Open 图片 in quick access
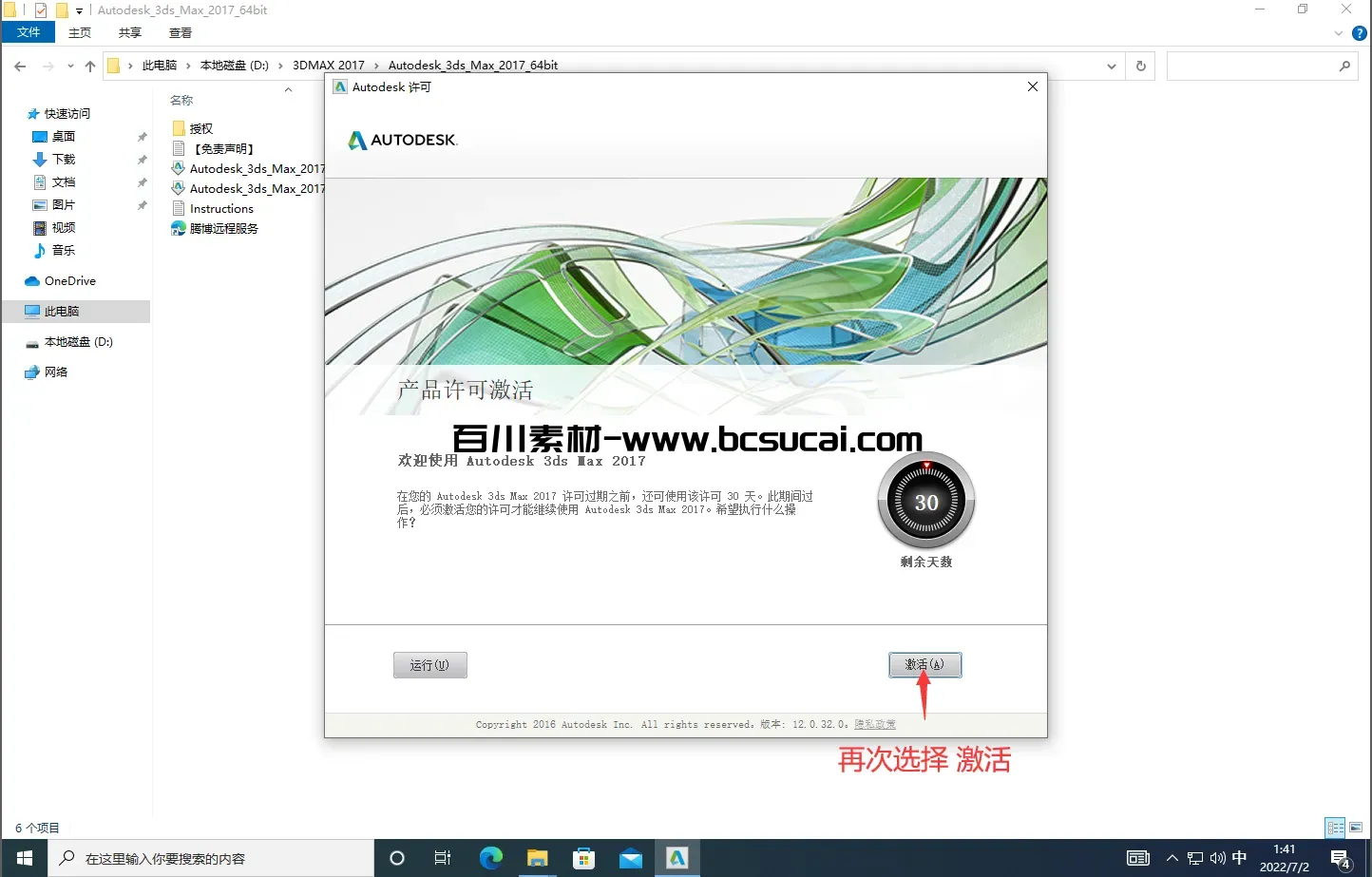The height and width of the screenshot is (877, 1372). (x=63, y=204)
